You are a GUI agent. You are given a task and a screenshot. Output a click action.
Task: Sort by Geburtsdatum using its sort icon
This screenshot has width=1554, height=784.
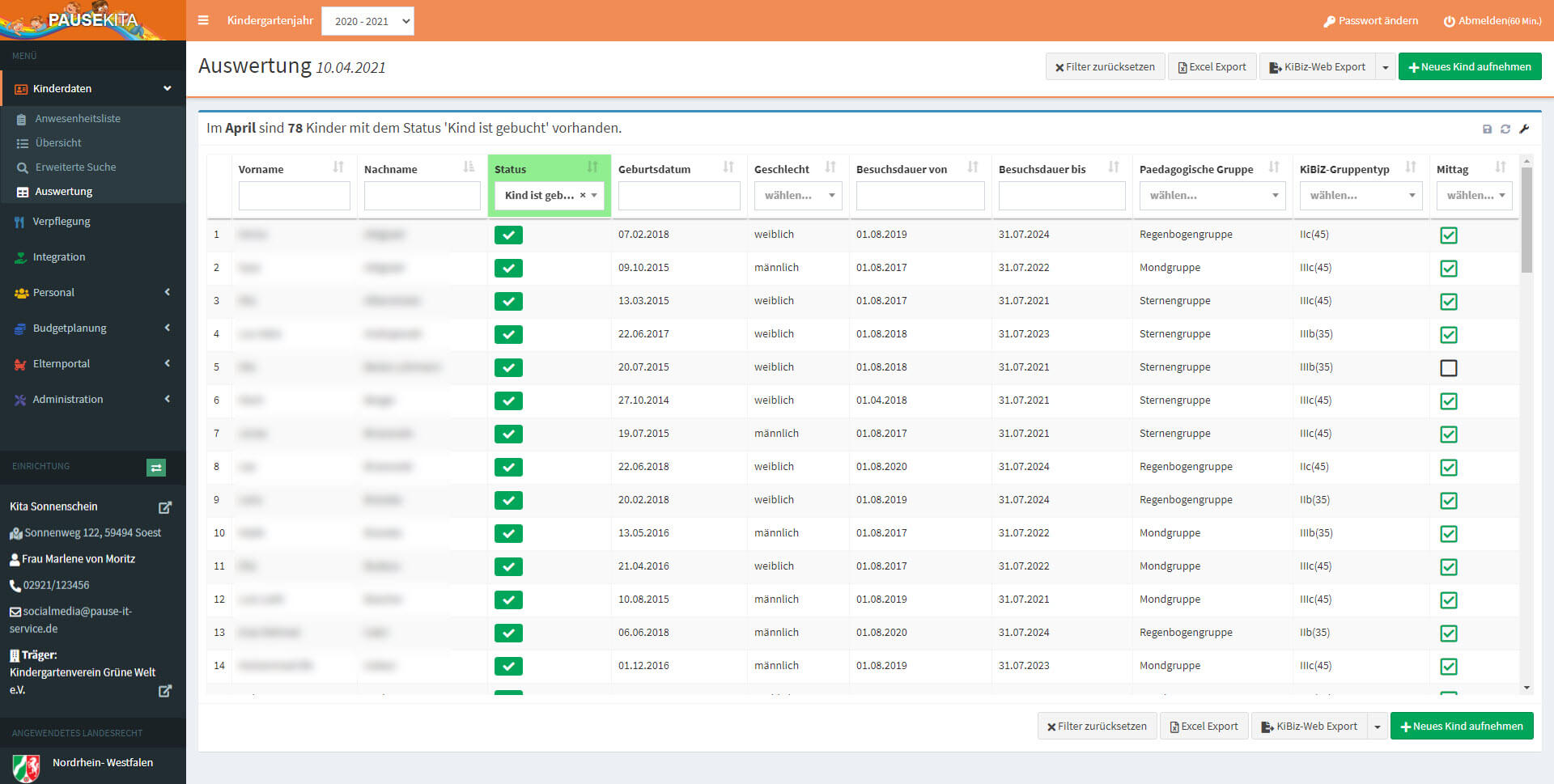728,167
